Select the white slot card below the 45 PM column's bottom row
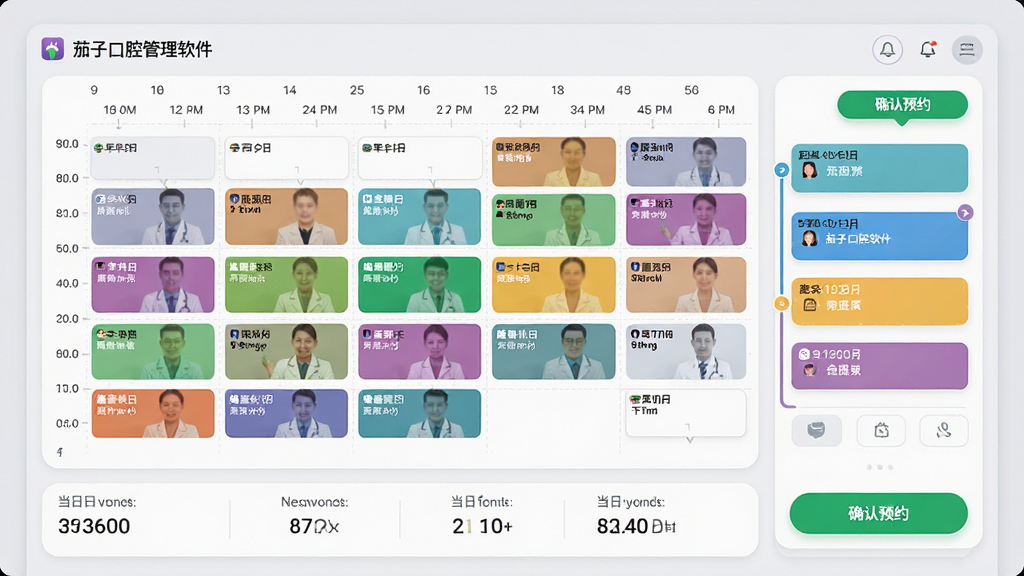The image size is (1024, 576). click(x=686, y=413)
